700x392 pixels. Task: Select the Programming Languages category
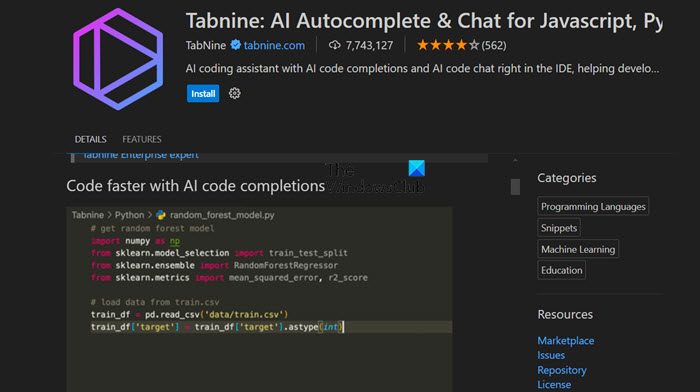(593, 206)
